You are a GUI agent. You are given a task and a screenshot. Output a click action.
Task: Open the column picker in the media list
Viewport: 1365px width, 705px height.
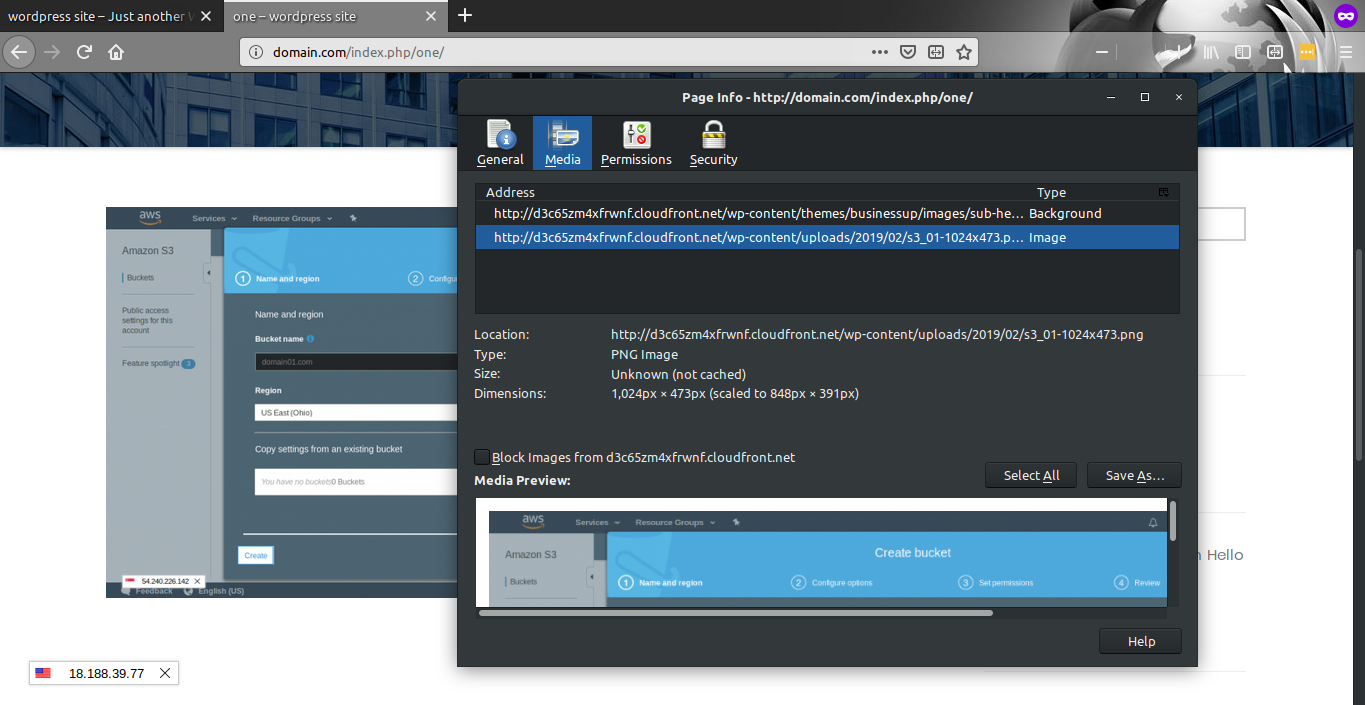1164,192
